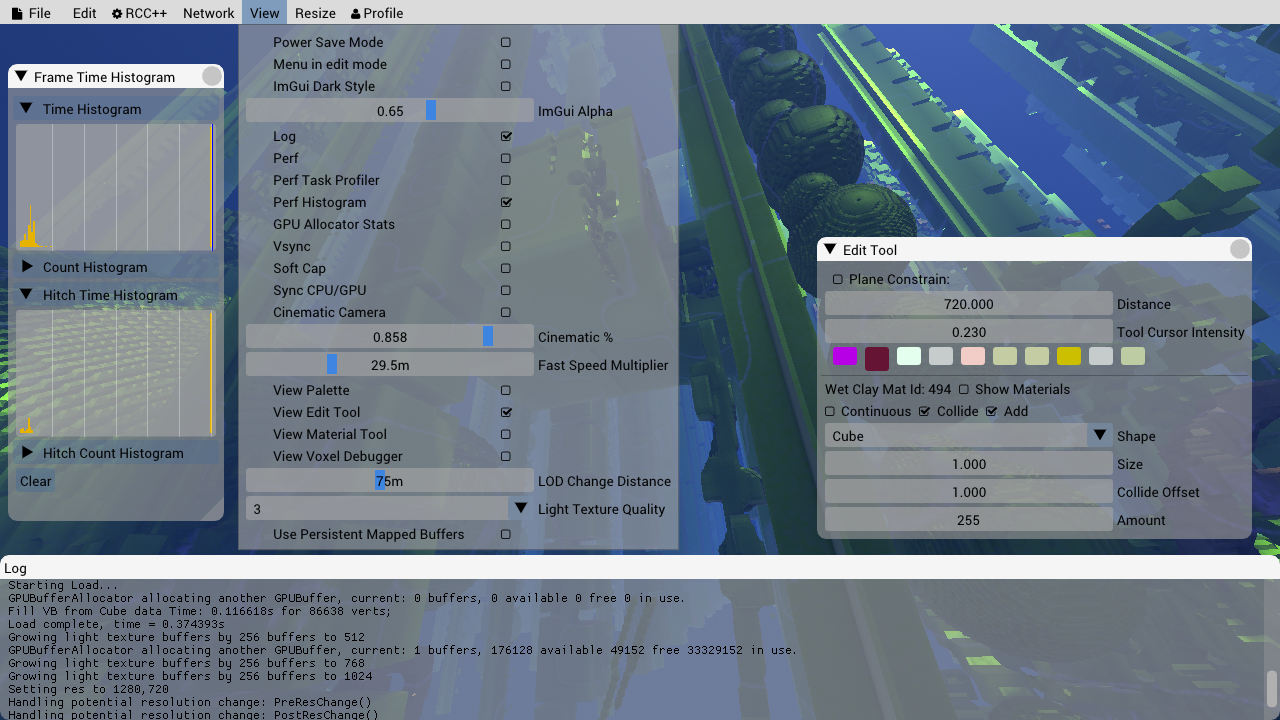Close the open View menu
Screen dimensions: 1280x720
265,13
